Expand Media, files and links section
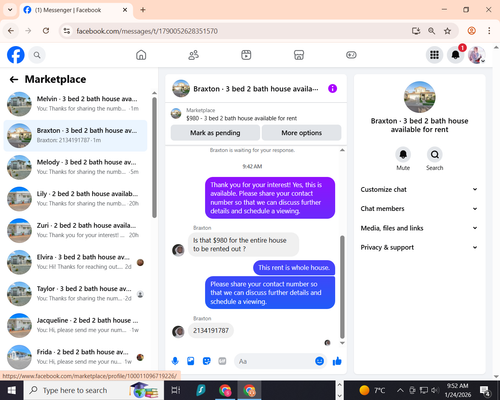 pyautogui.click(x=419, y=228)
